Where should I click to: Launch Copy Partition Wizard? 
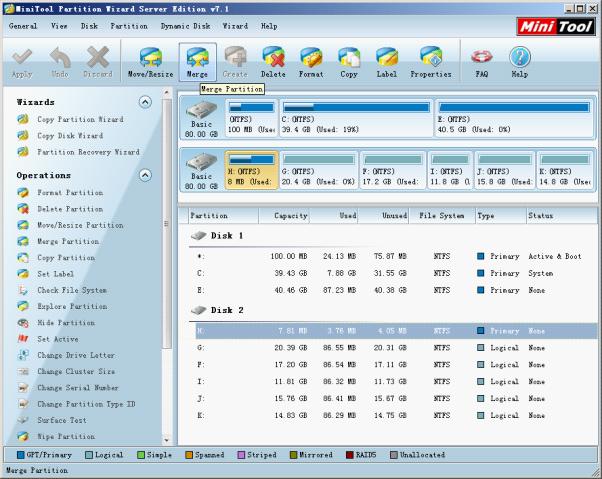pos(71,119)
